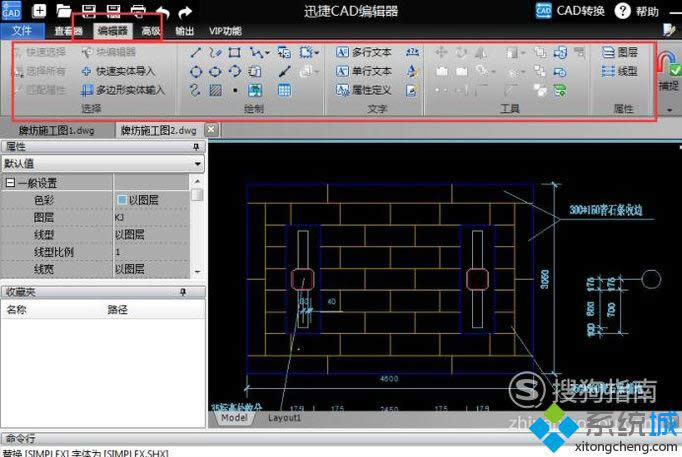
Task: Switch to the 输出 tab
Action: click(184, 31)
